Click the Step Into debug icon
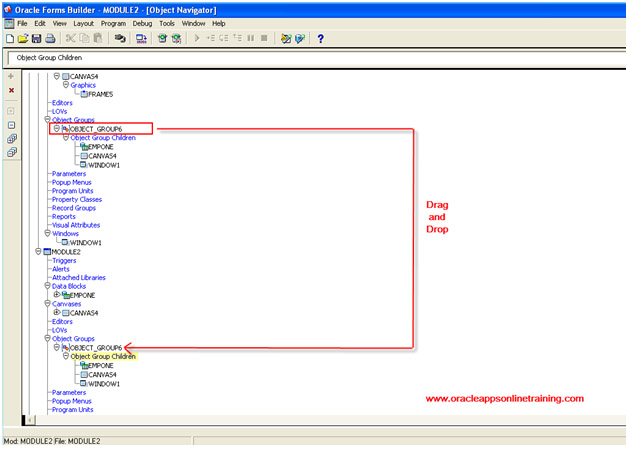Screen dimensions: 627x449 coord(210,39)
